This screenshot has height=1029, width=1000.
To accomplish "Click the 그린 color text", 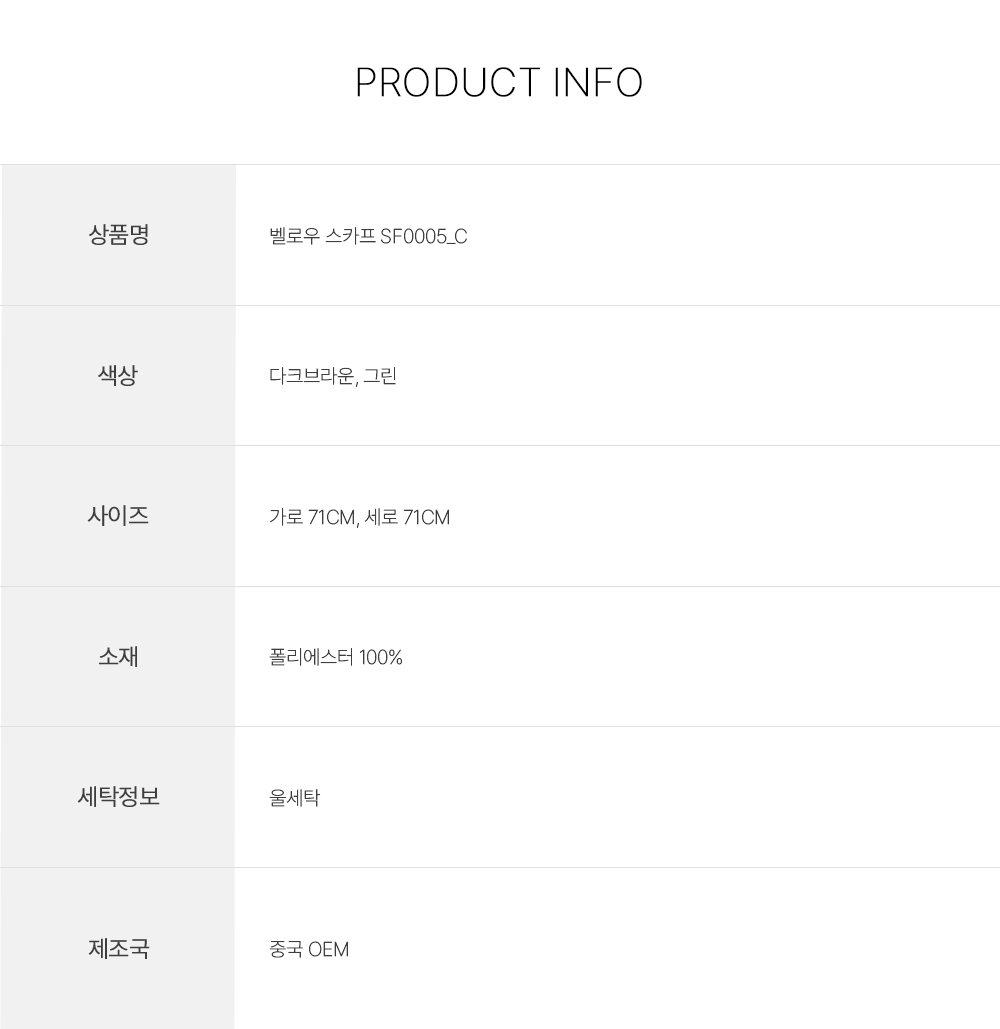I will coord(380,377).
